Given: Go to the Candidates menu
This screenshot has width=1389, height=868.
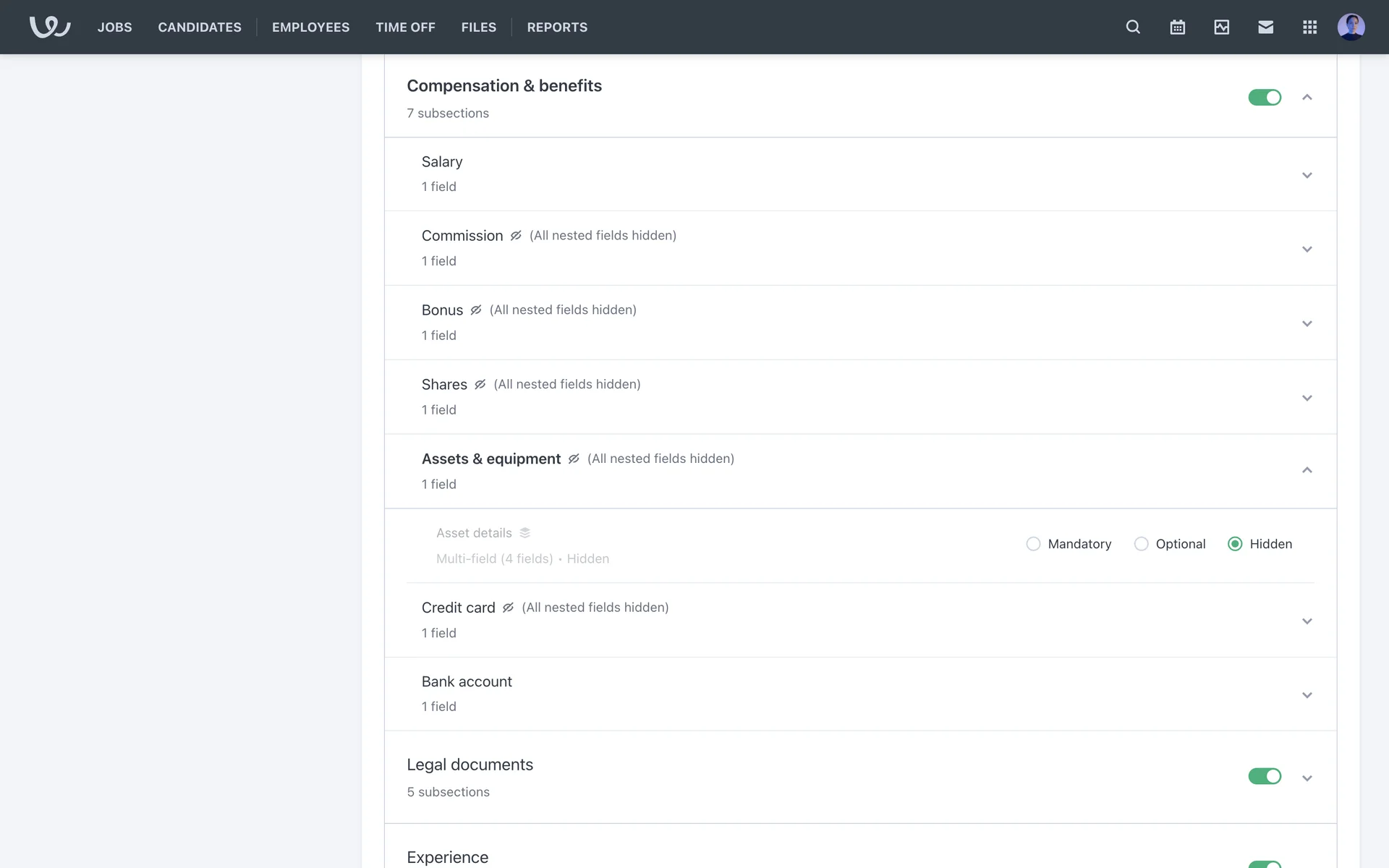Looking at the screenshot, I should point(200,27).
